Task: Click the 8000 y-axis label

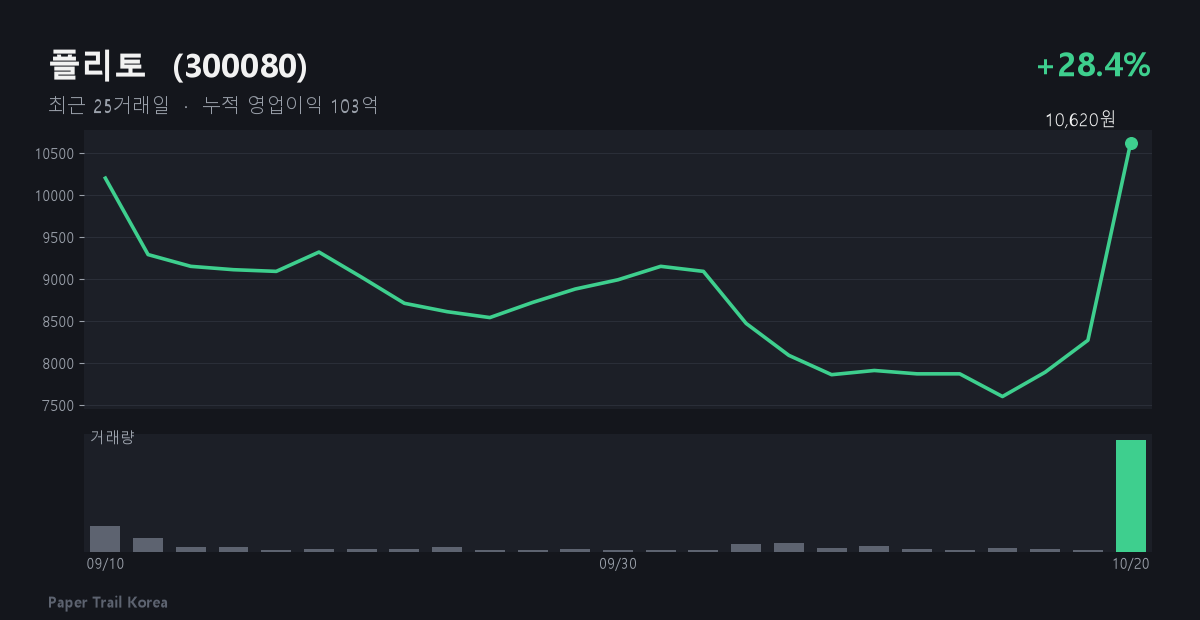Action: (x=60, y=364)
